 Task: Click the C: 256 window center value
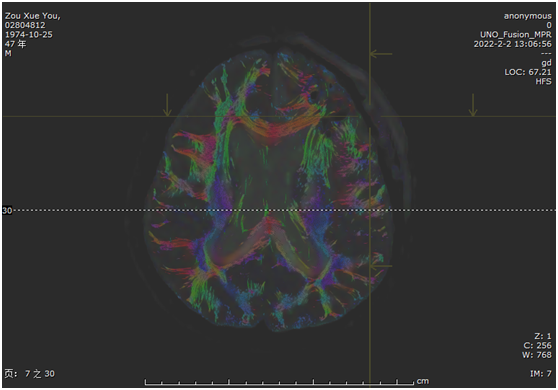537,345
